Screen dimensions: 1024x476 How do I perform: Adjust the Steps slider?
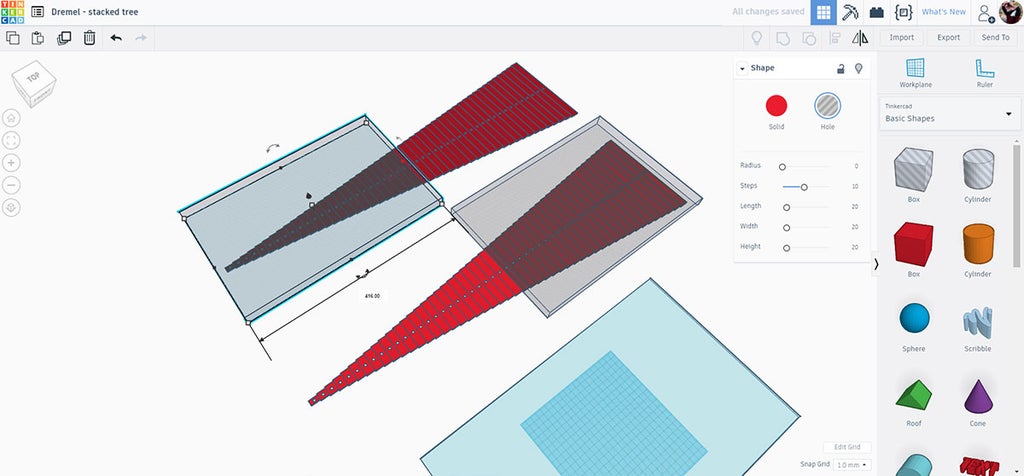coord(805,187)
